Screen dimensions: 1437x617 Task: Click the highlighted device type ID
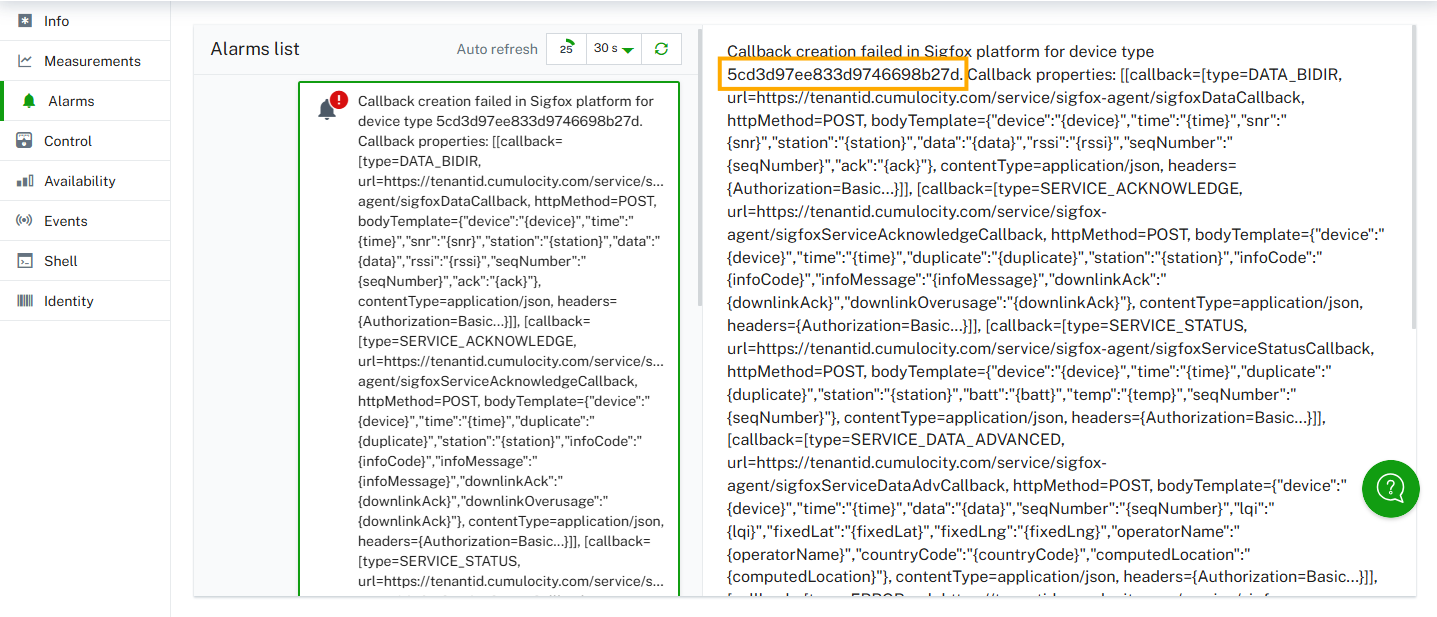click(x=844, y=75)
